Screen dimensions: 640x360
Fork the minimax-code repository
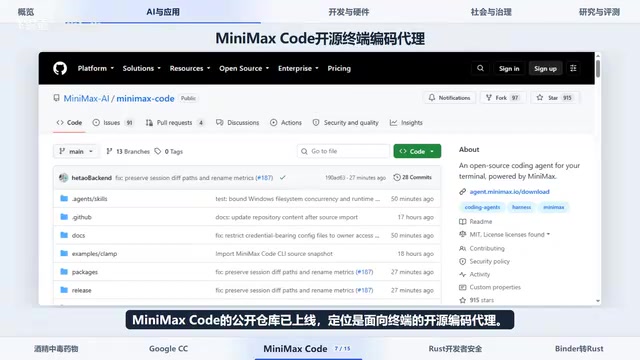[x=503, y=98]
